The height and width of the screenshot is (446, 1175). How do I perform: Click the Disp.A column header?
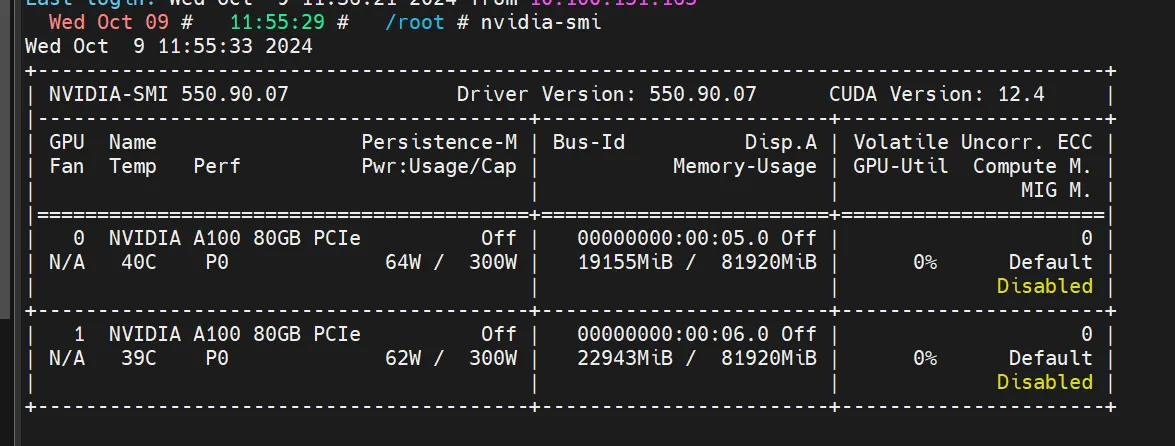click(x=781, y=142)
